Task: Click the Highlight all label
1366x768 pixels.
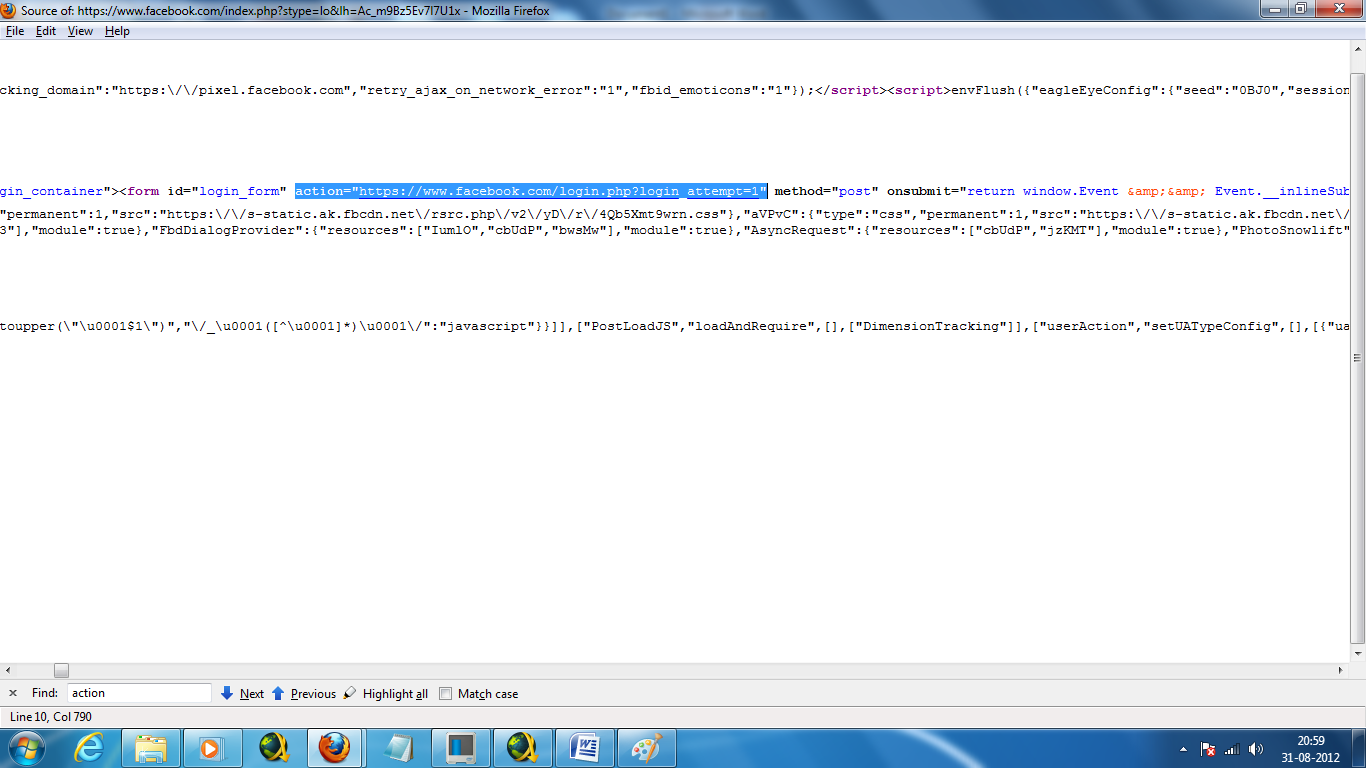Action: click(x=395, y=694)
